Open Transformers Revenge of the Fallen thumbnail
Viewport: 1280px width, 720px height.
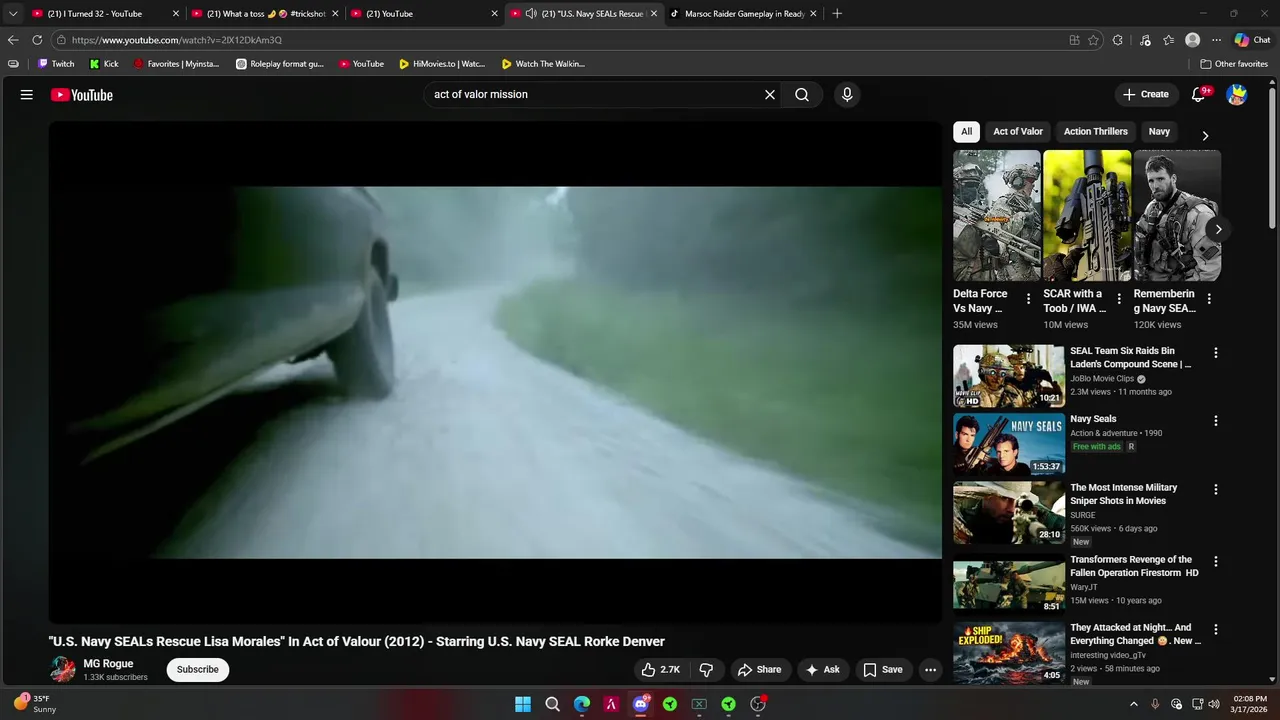[1009, 585]
